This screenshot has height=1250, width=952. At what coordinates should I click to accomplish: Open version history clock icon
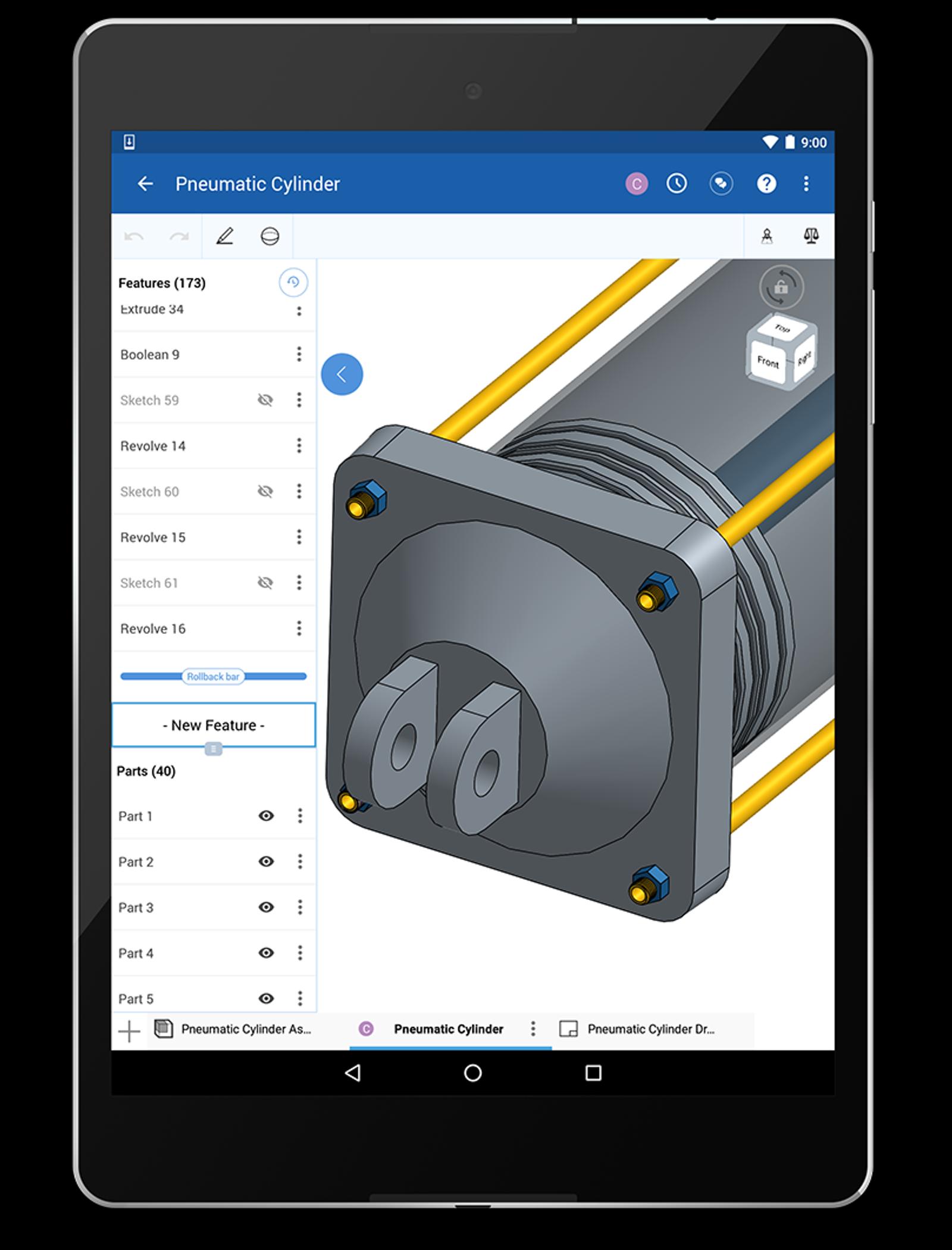tap(677, 183)
